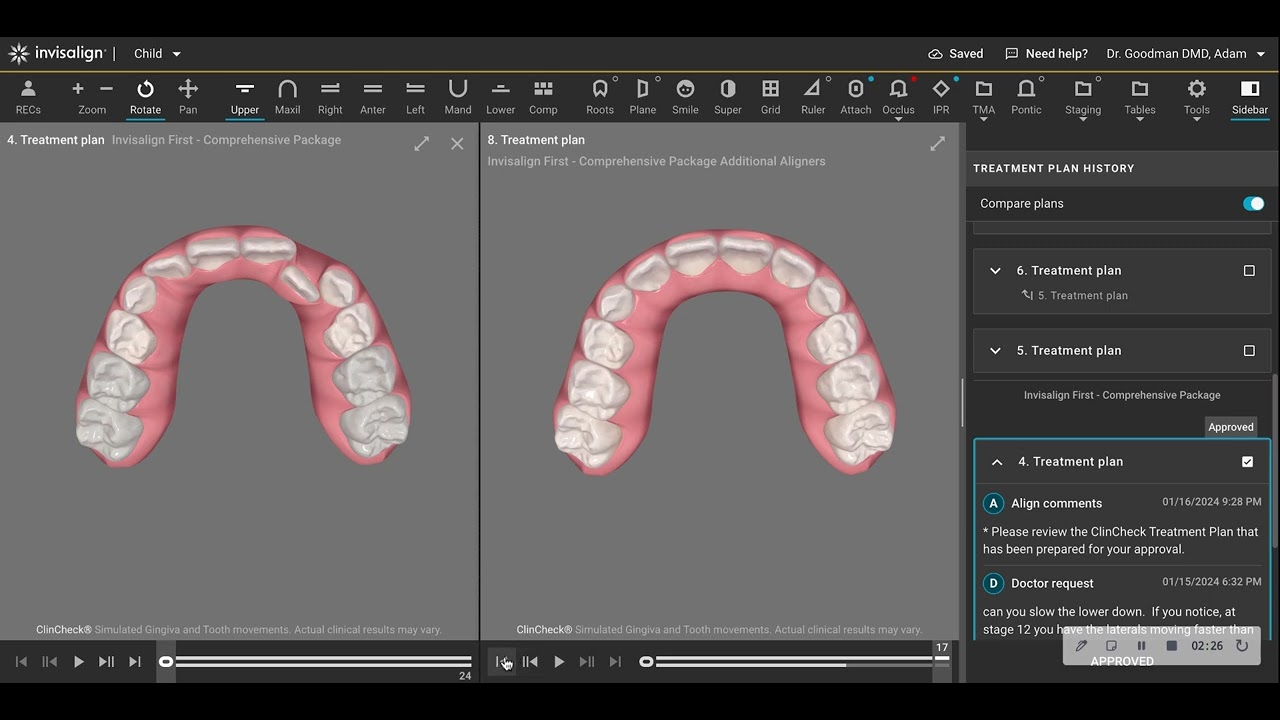
Task: Play the plan 4 animation
Action: 78,662
